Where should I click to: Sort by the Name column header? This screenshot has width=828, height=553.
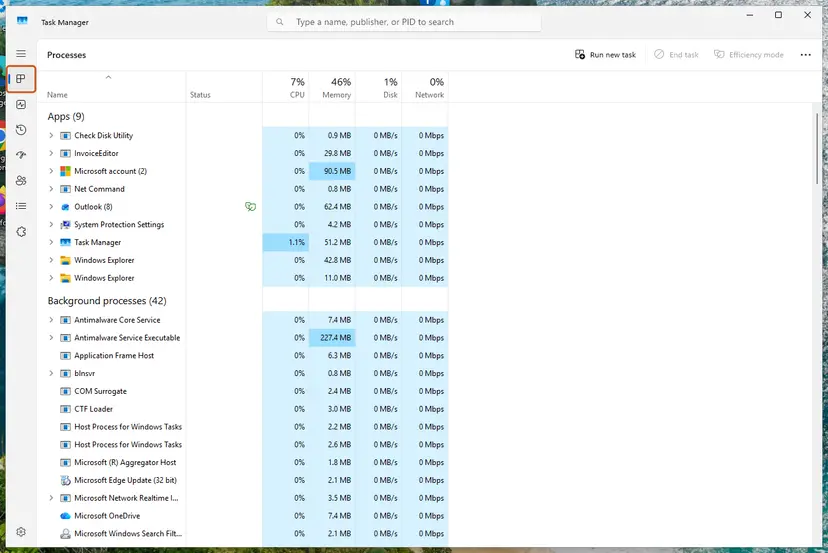(x=112, y=87)
